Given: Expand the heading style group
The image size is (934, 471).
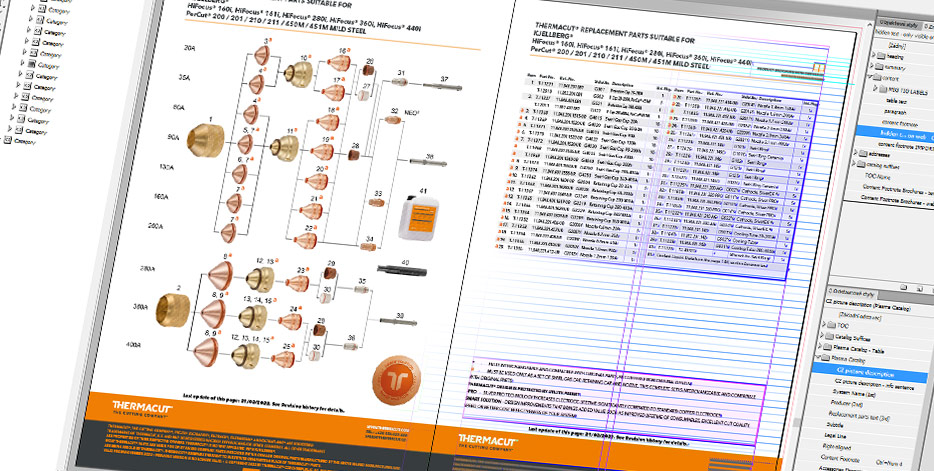Looking at the screenshot, I should pos(873,55).
